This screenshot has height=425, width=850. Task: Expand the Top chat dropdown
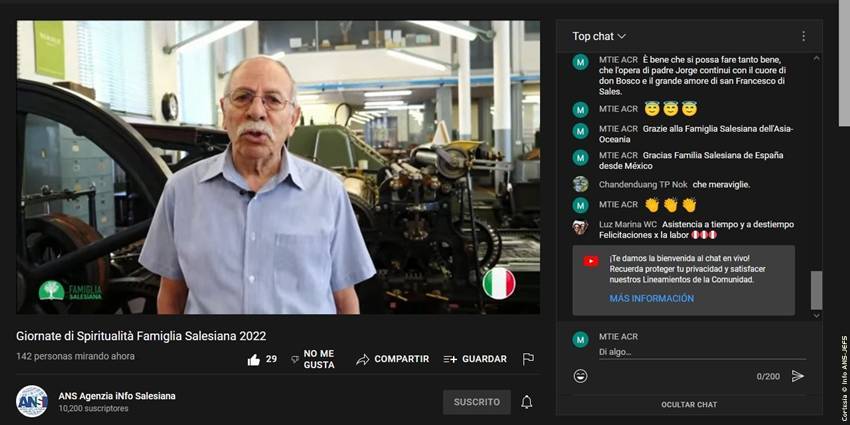tap(599, 36)
